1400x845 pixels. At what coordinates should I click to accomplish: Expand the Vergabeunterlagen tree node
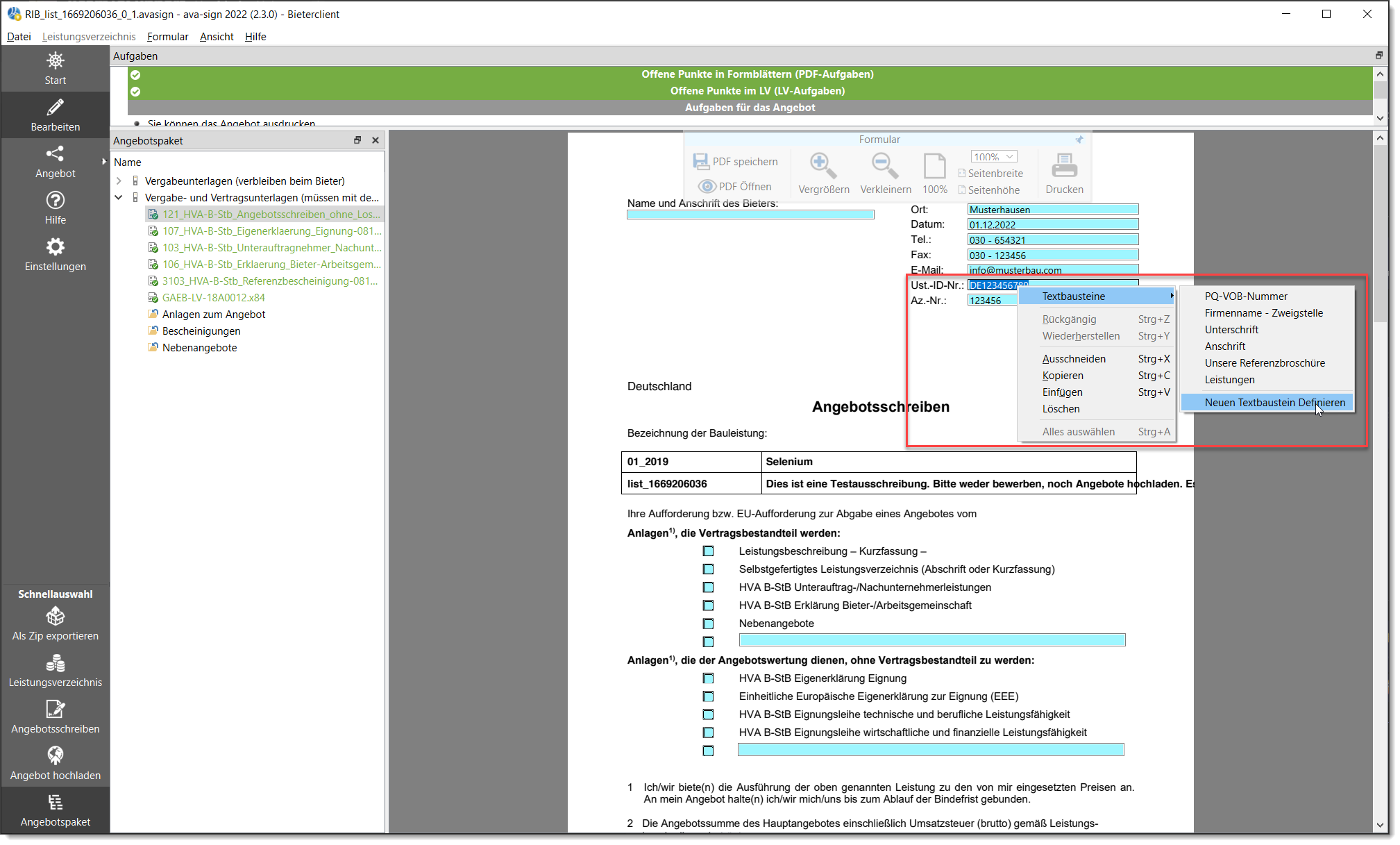119,181
